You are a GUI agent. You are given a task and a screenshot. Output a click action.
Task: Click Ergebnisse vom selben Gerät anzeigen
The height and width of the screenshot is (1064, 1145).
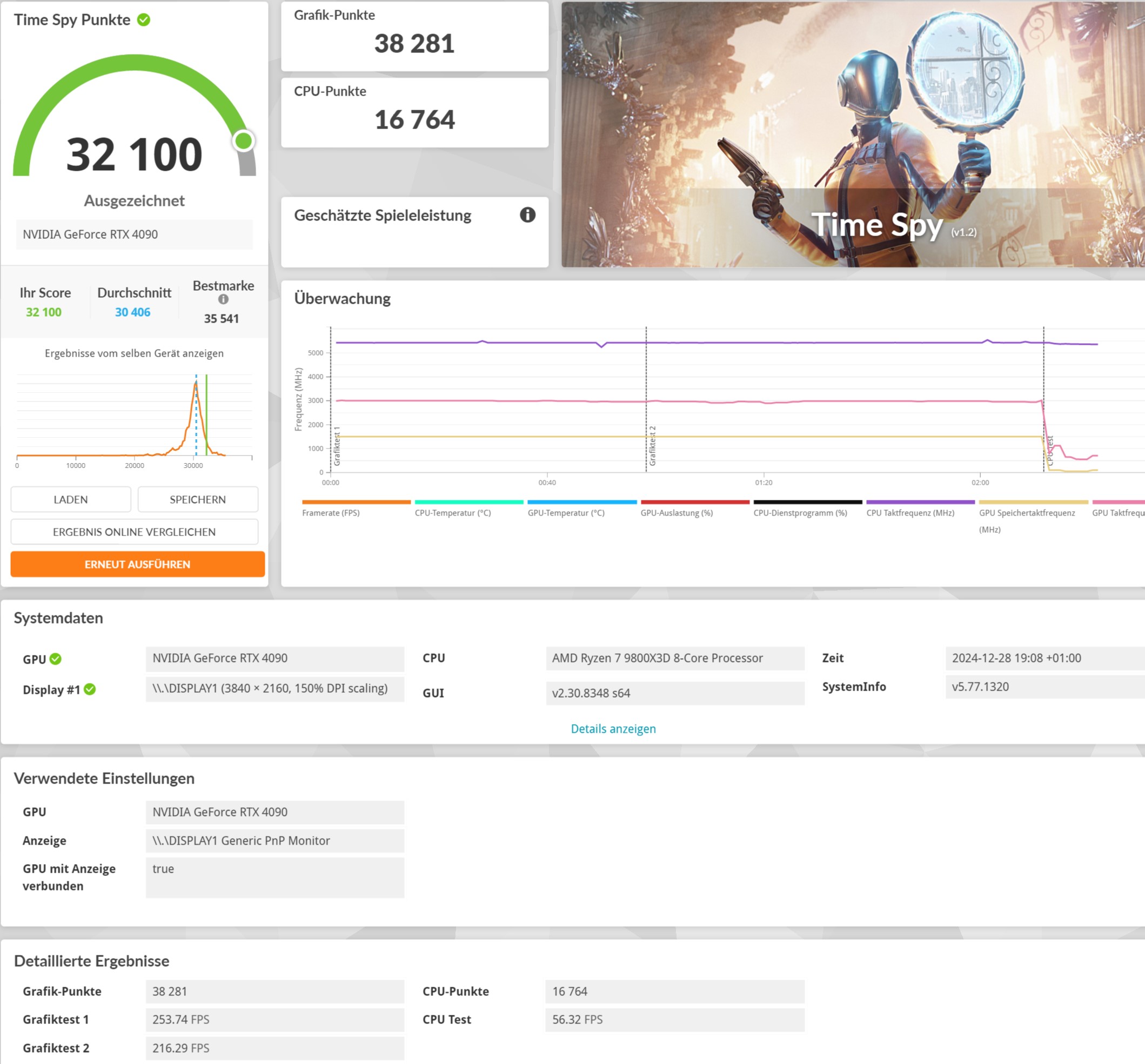tap(134, 353)
